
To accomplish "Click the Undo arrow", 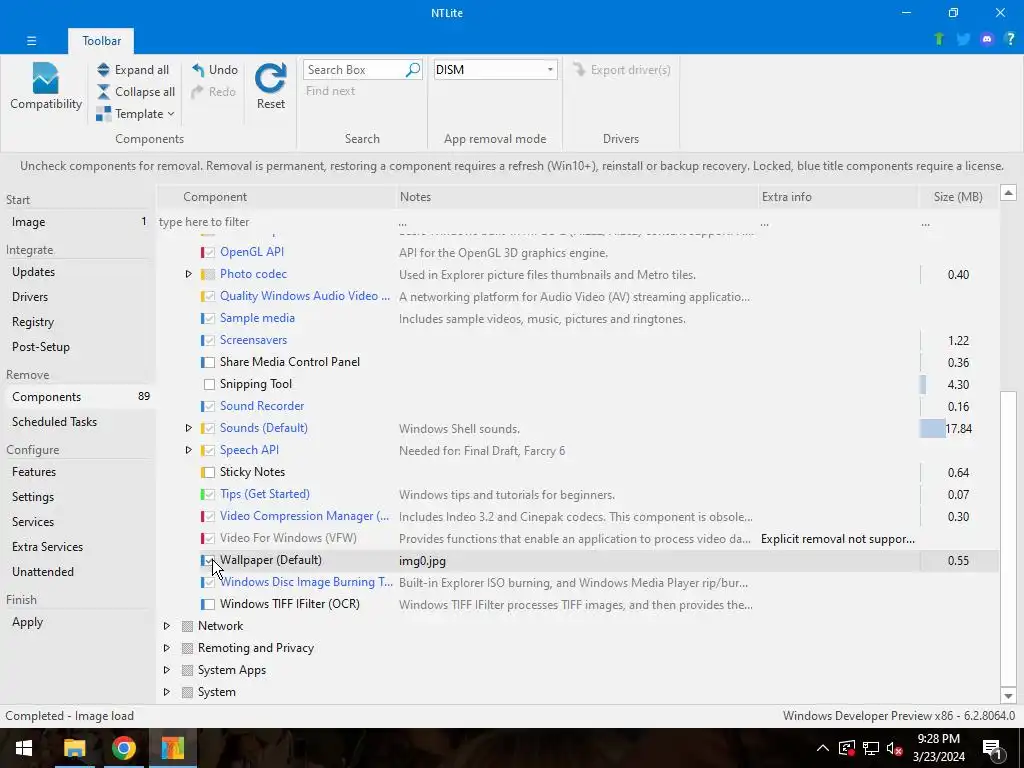I will coord(198,70).
